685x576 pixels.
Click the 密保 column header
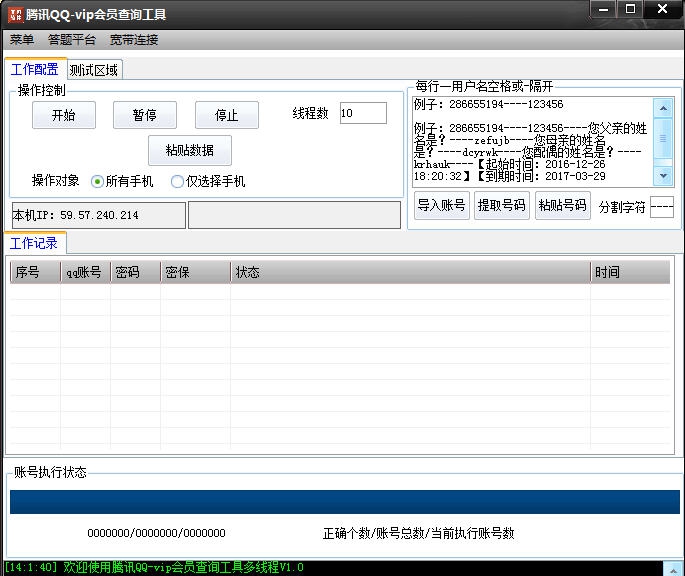(x=195, y=272)
